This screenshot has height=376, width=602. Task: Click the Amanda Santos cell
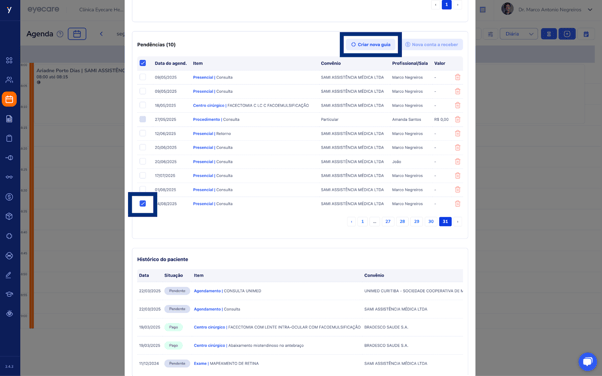click(x=406, y=119)
